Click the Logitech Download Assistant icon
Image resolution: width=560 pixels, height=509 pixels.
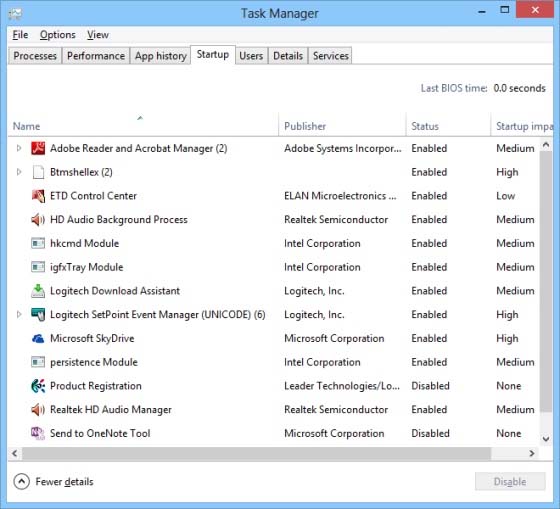[x=38, y=291]
